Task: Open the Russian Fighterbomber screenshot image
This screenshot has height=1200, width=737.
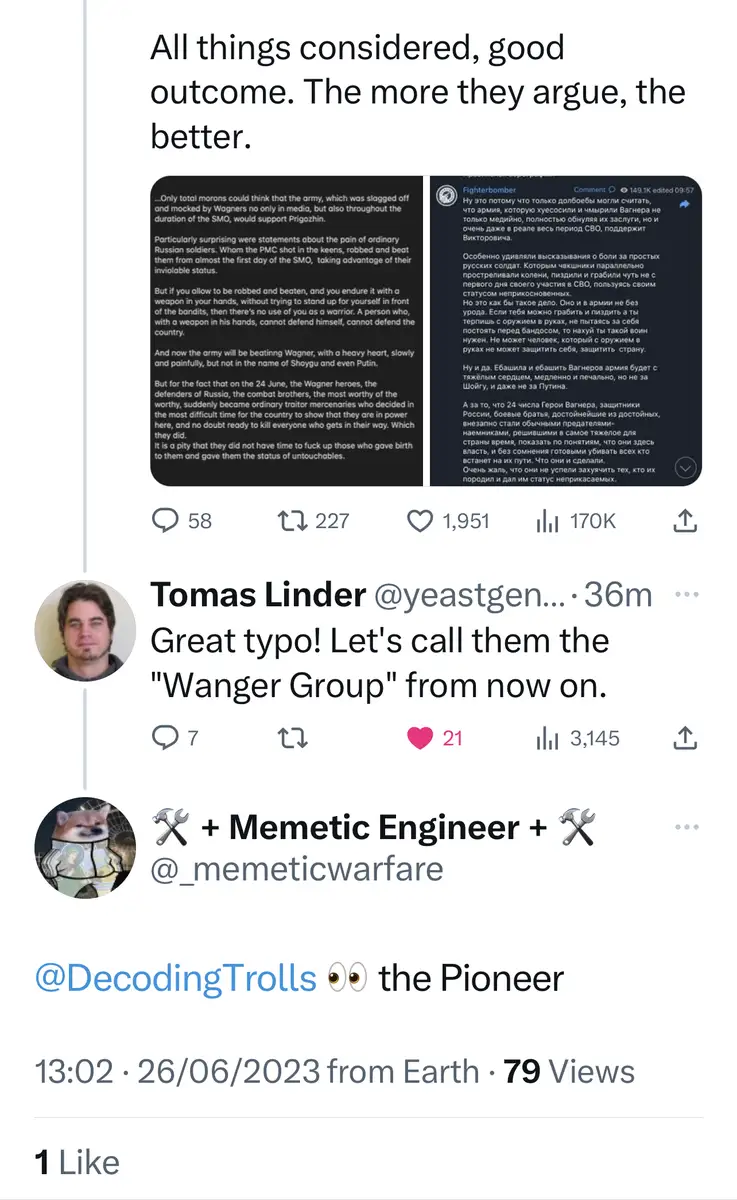Action: 566,331
